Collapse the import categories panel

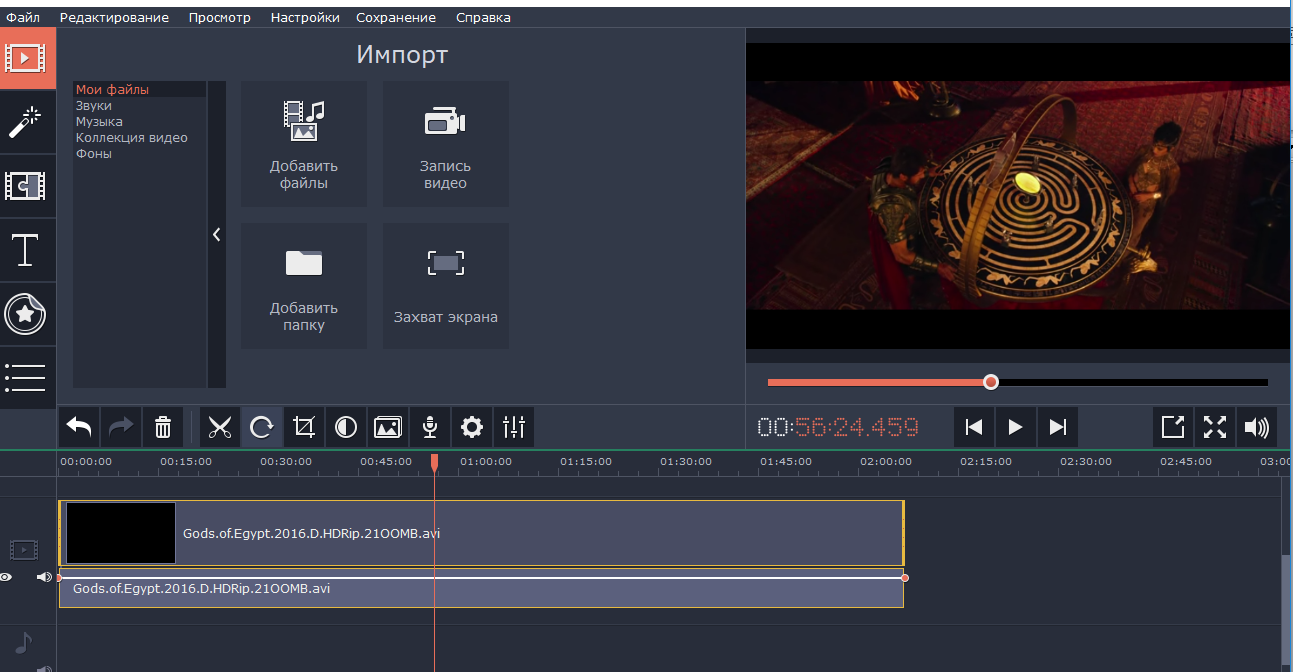click(216, 234)
